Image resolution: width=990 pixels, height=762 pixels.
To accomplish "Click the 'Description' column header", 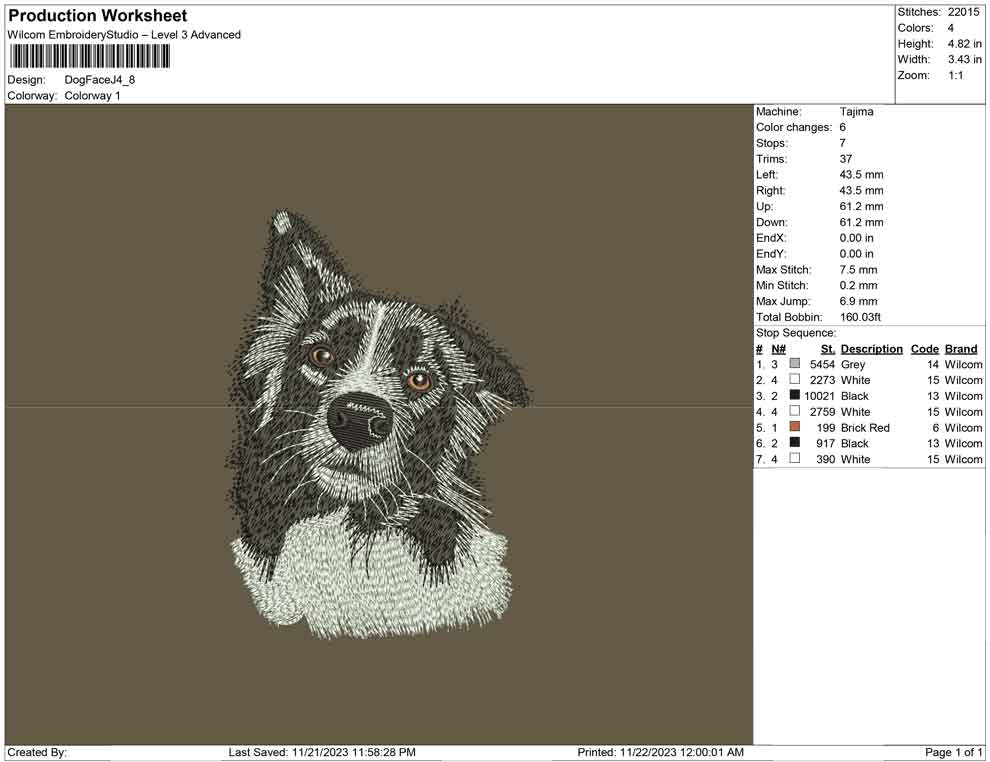I will 871,349.
